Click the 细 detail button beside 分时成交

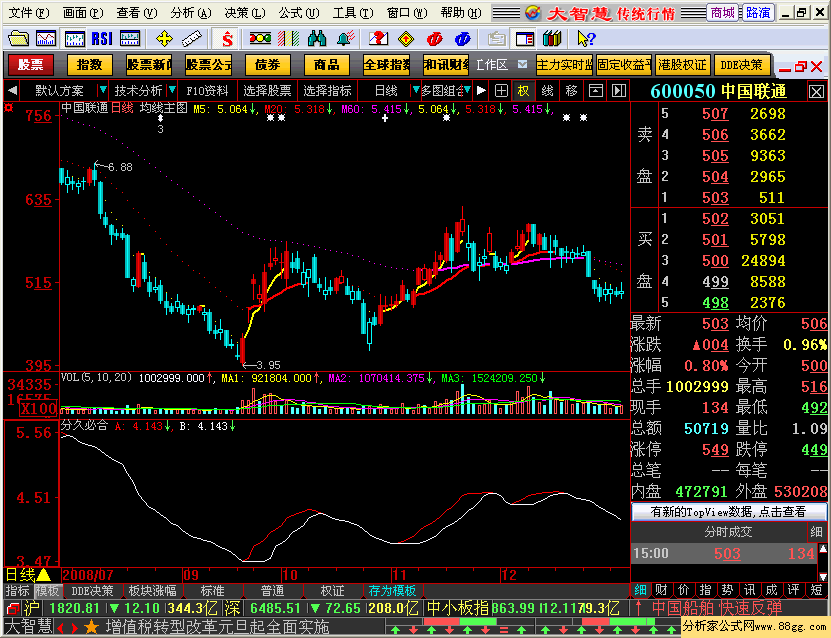815,531
